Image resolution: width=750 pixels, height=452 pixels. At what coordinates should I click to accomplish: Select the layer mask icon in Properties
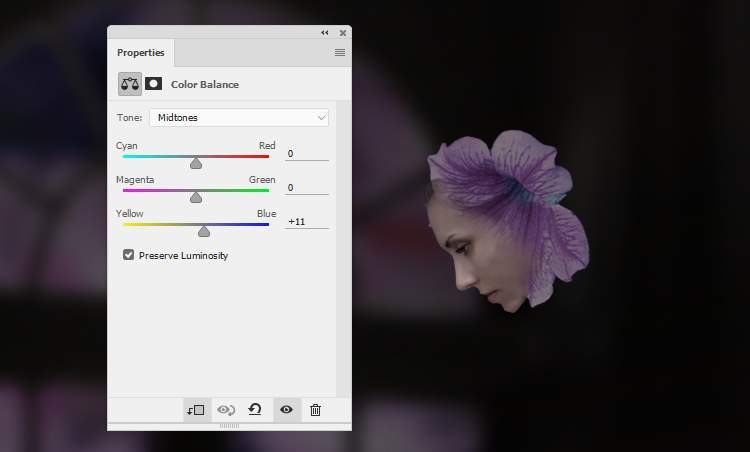154,84
